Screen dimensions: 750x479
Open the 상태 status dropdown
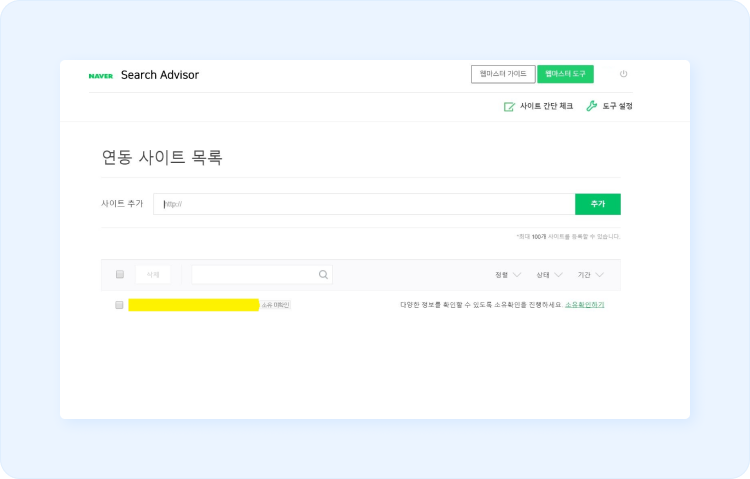[549, 274]
